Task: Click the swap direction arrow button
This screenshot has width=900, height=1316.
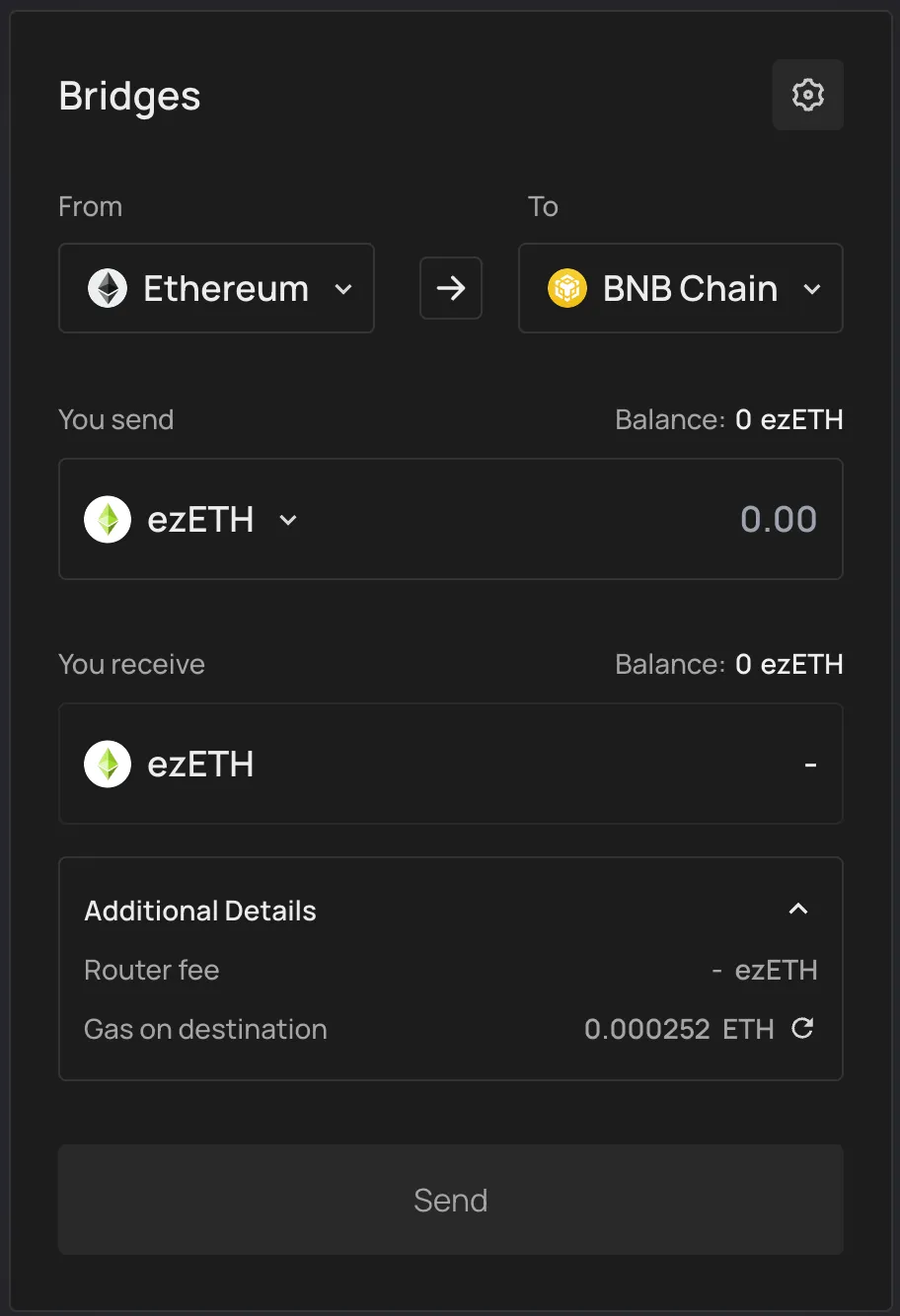Action: (x=451, y=288)
